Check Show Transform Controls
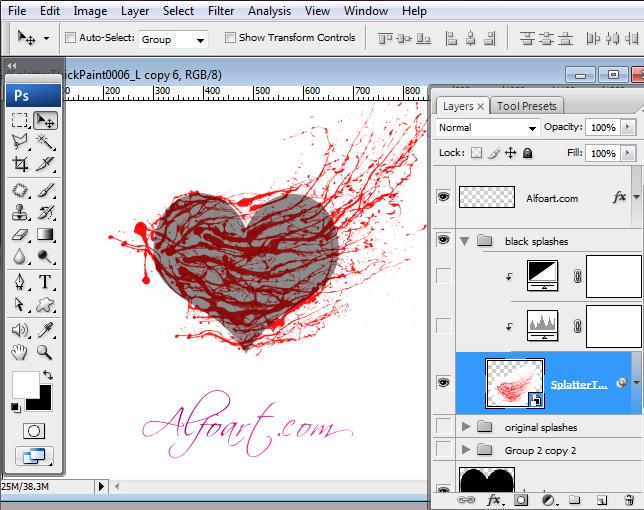This screenshot has width=644, height=510. (x=230, y=38)
